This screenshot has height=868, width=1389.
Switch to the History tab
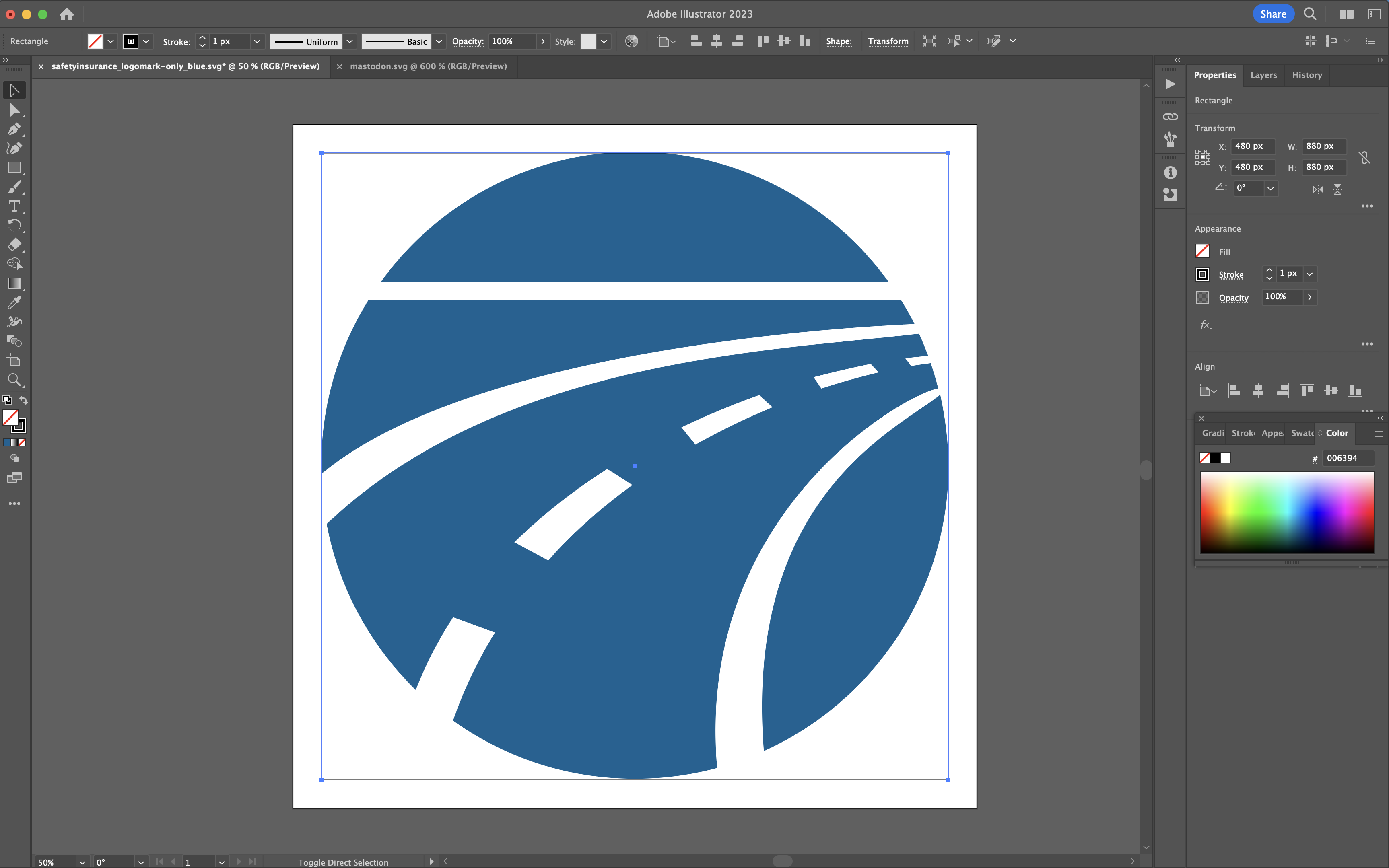click(1307, 75)
